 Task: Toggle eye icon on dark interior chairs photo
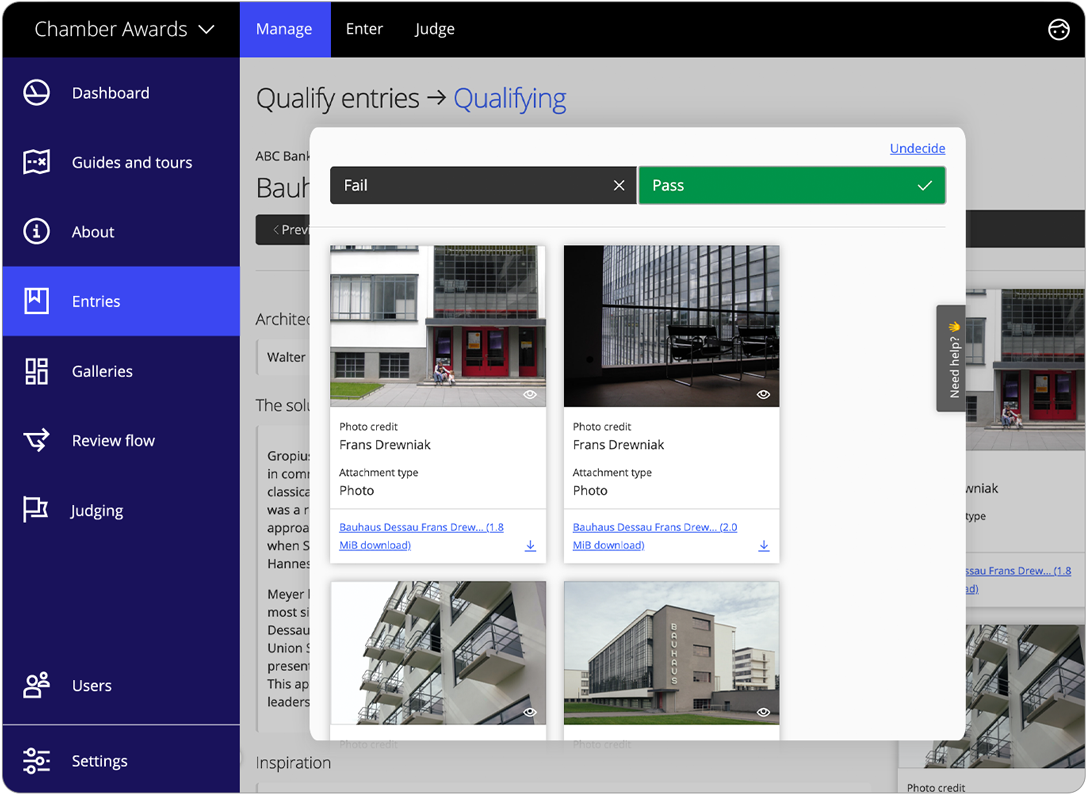[x=763, y=395]
